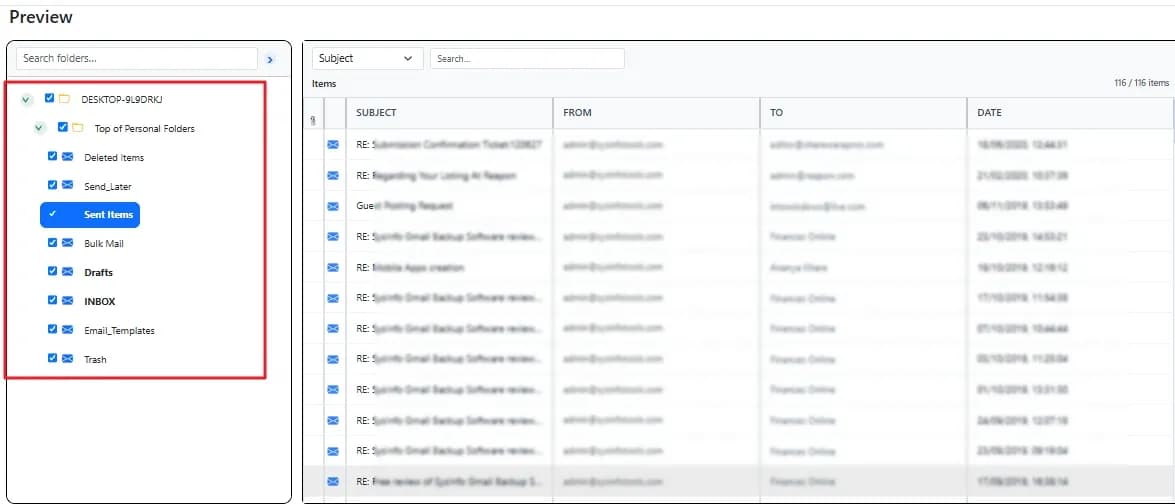Click envelope icon of Mobile Apps creation email
The image size is (1175, 504).
click(x=333, y=267)
